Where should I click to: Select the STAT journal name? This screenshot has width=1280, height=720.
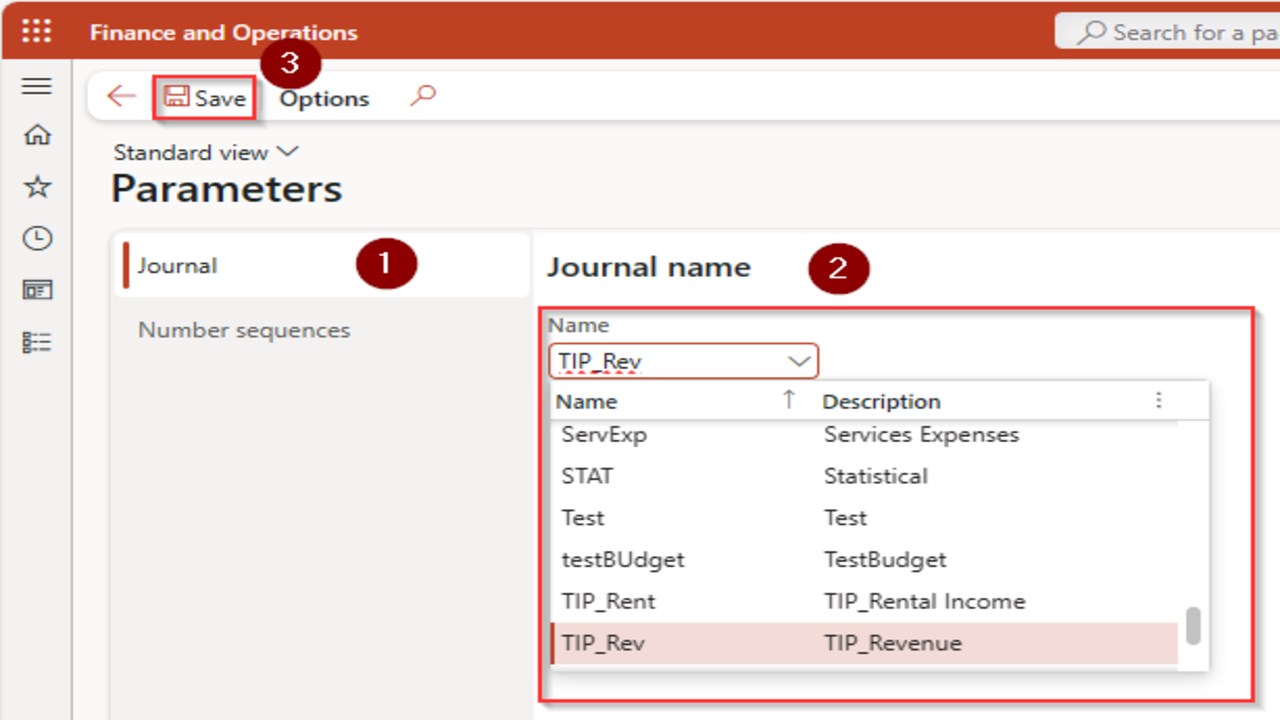[x=587, y=476]
